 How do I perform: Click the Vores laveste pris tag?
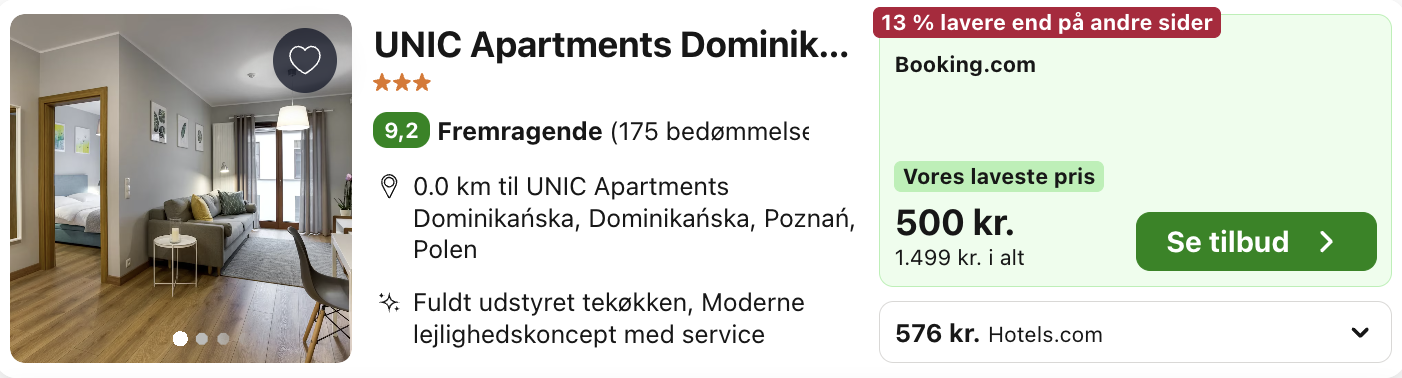click(x=999, y=178)
